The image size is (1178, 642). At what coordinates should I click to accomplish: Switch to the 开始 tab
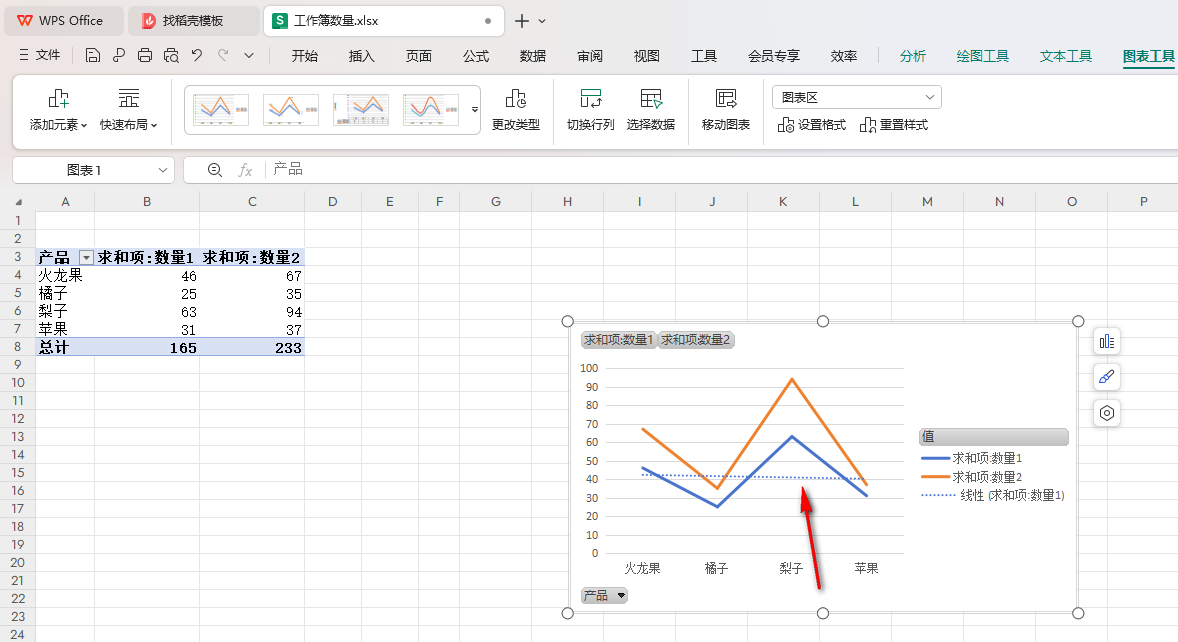[304, 56]
